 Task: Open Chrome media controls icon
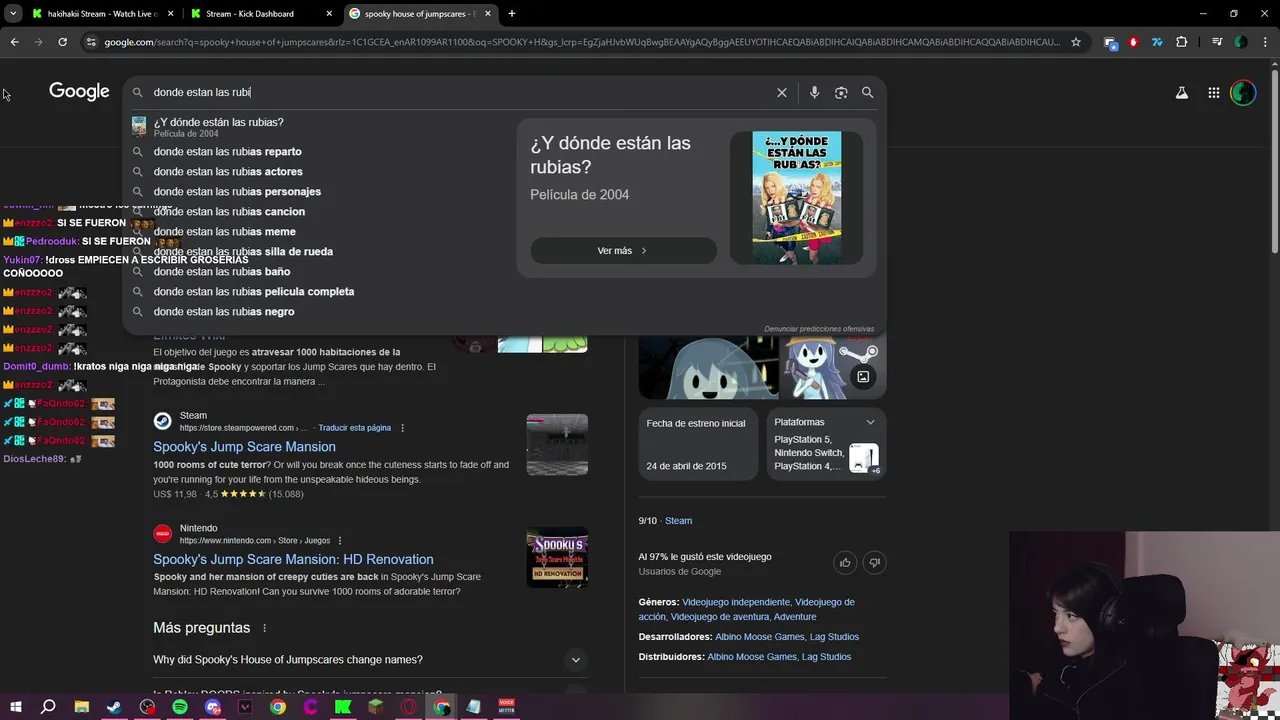coord(1216,42)
